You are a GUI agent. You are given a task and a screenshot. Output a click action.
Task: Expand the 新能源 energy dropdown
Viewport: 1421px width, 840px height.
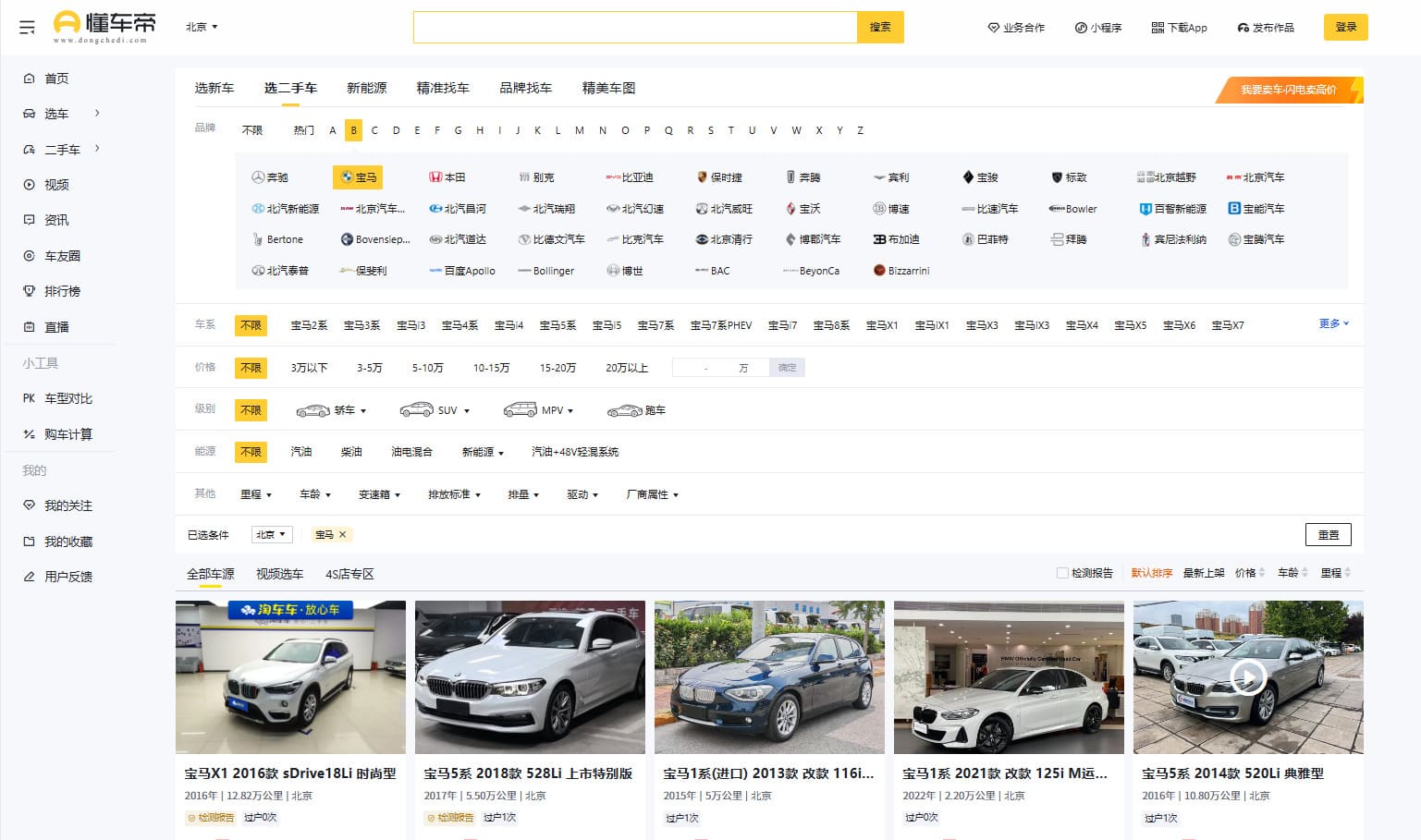pos(483,452)
